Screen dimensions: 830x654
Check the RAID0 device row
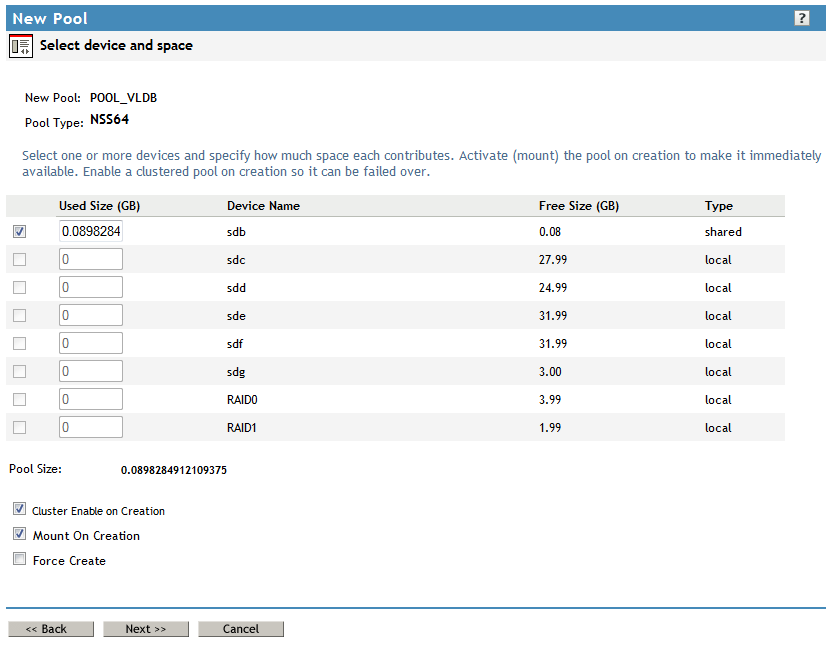point(21,398)
